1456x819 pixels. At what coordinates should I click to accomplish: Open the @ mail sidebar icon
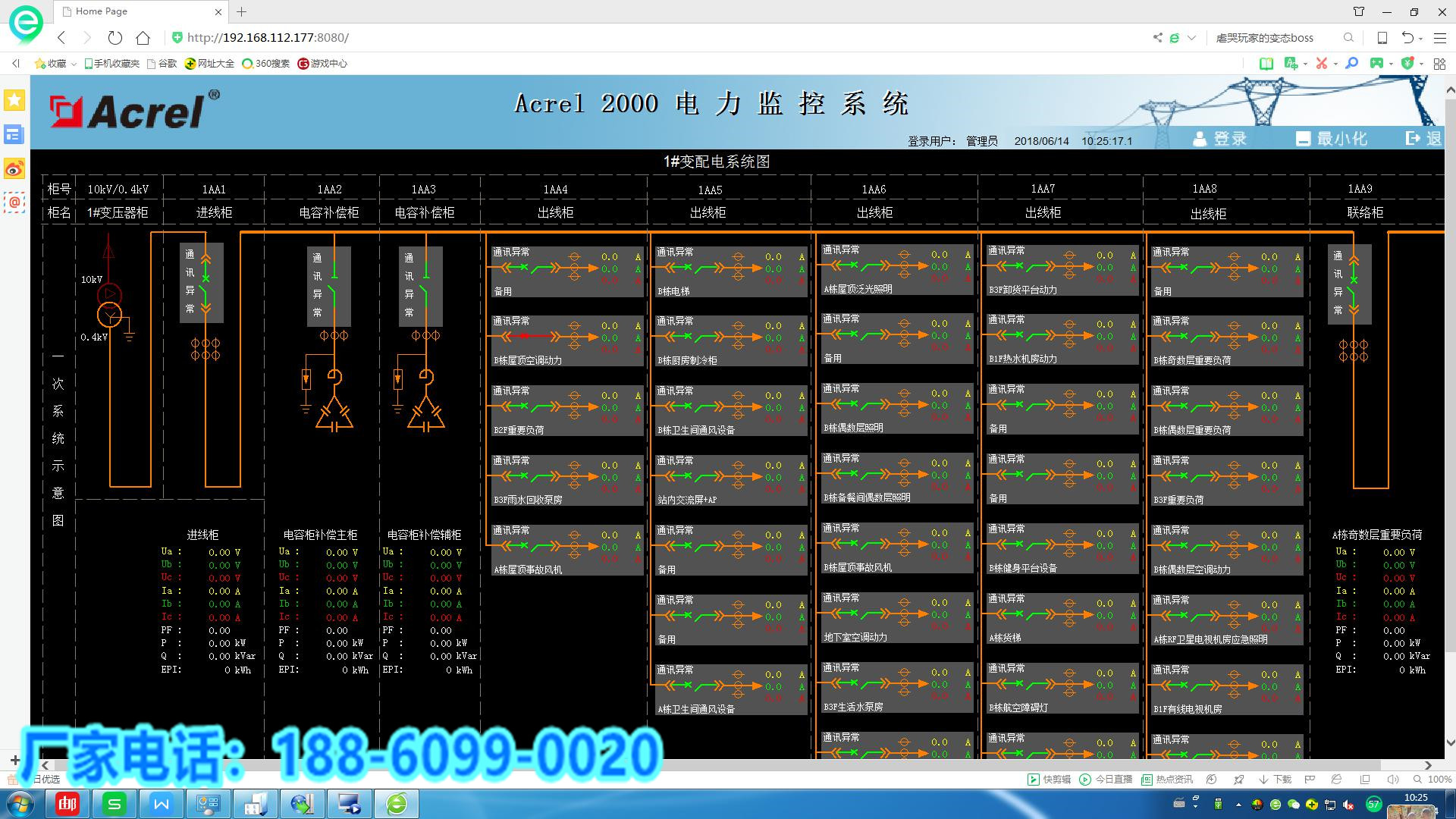click(x=14, y=202)
